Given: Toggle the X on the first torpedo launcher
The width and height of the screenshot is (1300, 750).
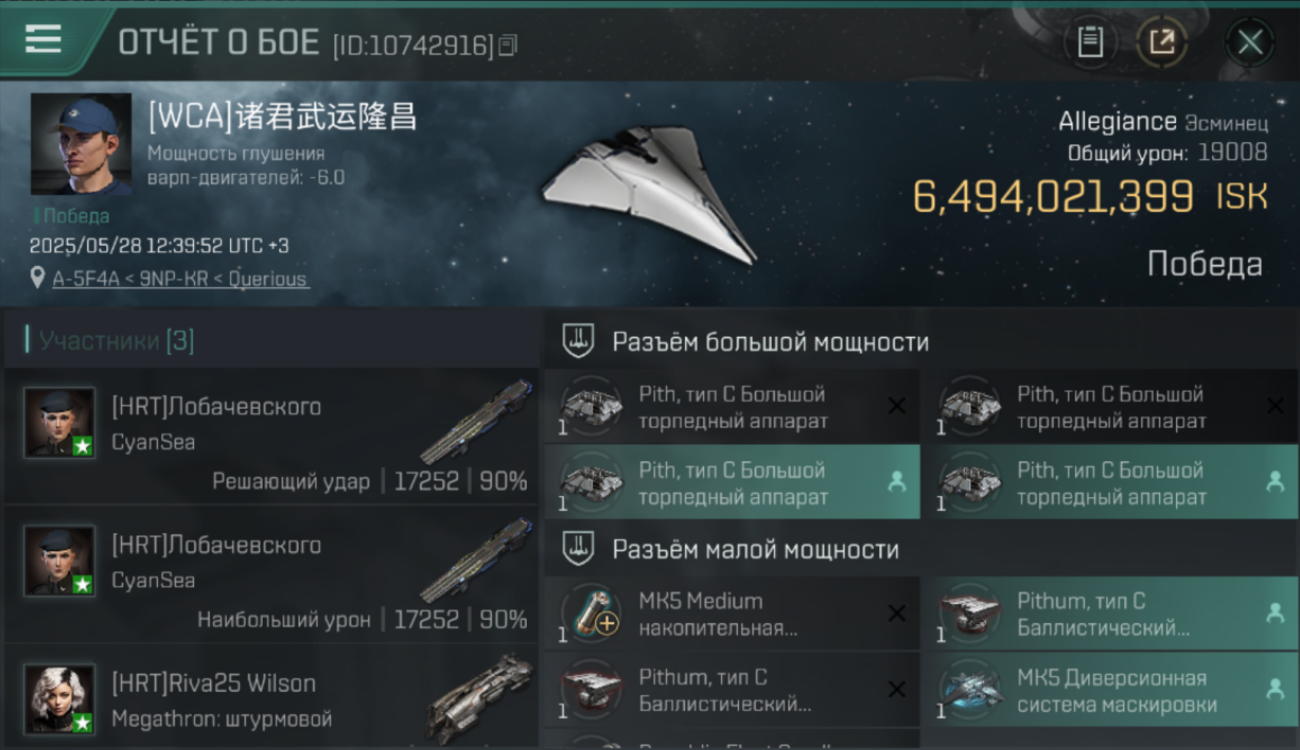Looking at the screenshot, I should 897,405.
